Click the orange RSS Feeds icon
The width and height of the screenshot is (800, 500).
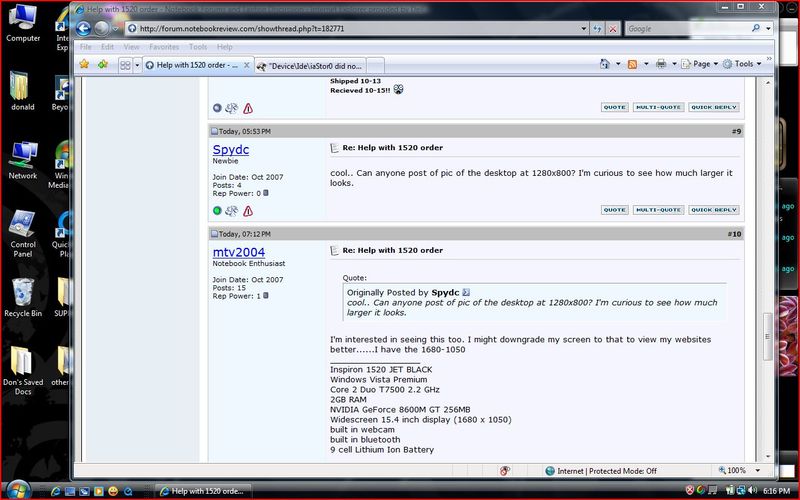(x=632, y=64)
